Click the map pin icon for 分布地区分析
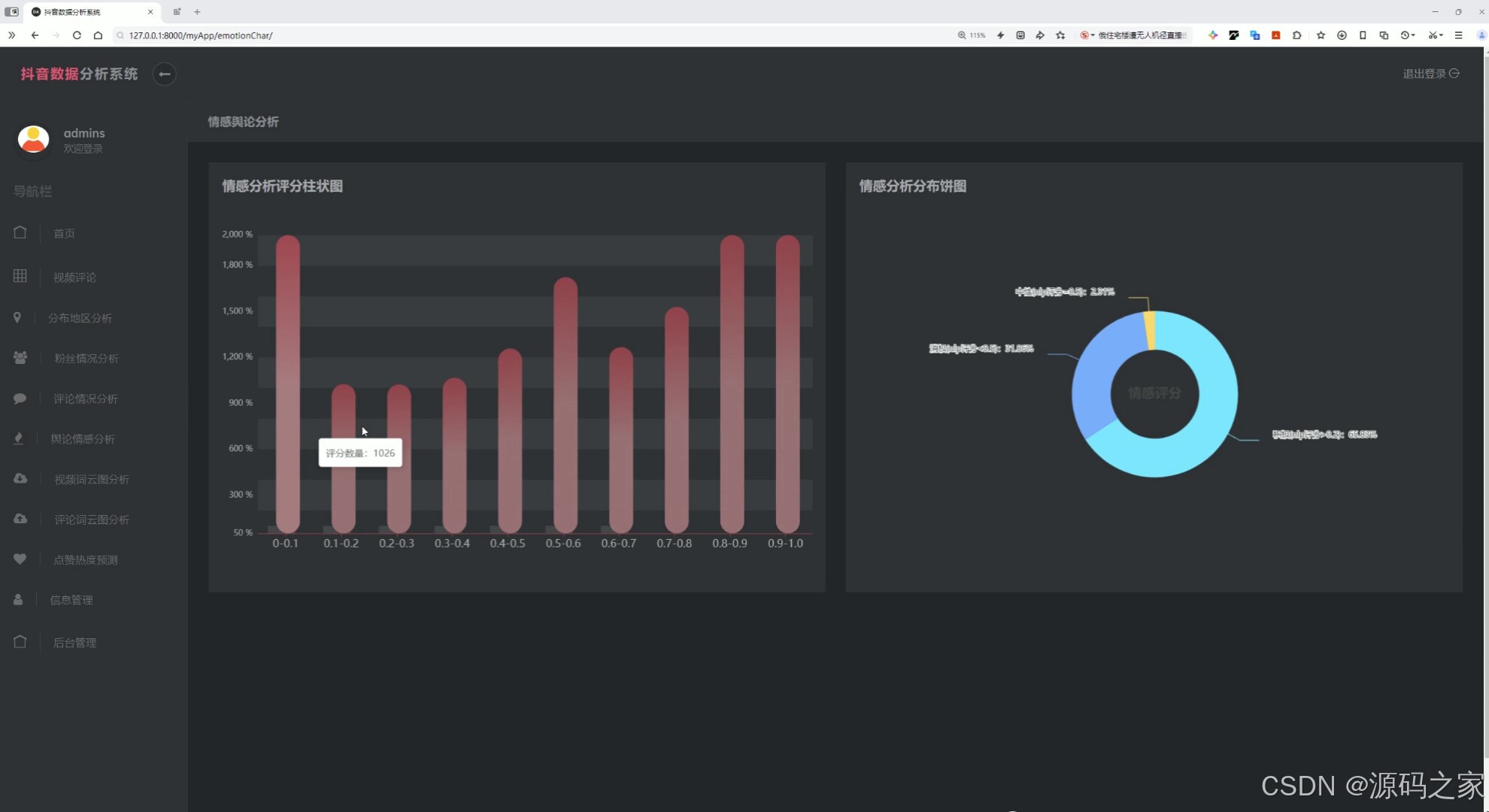Viewport: 1489px width, 812px height. coord(17,317)
